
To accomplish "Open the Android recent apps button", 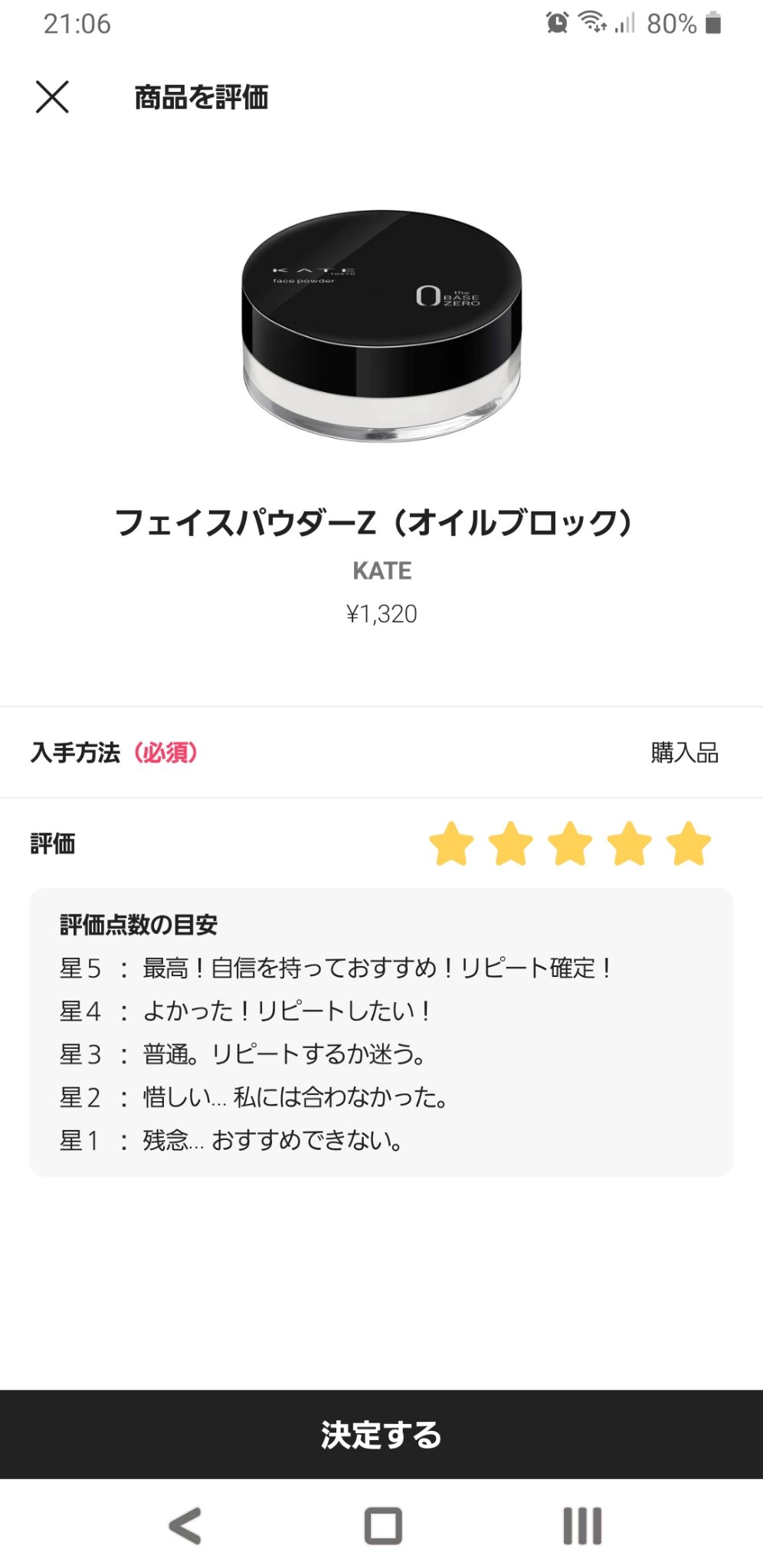I will pyautogui.click(x=582, y=1526).
